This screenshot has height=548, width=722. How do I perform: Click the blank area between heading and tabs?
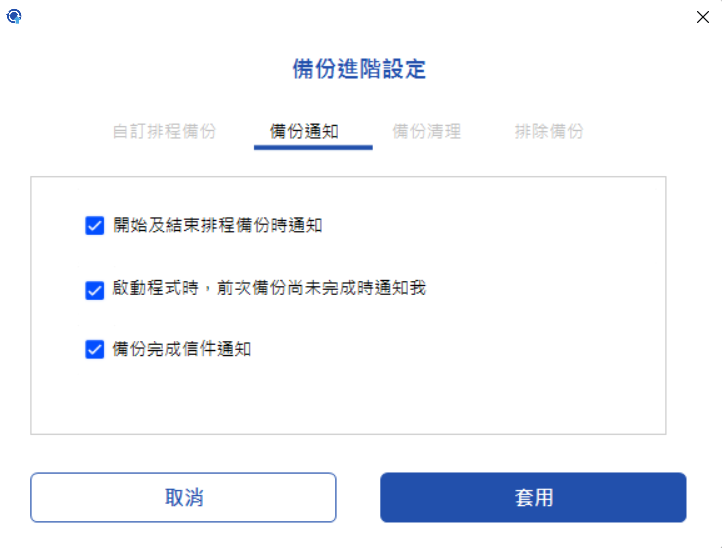click(359, 101)
